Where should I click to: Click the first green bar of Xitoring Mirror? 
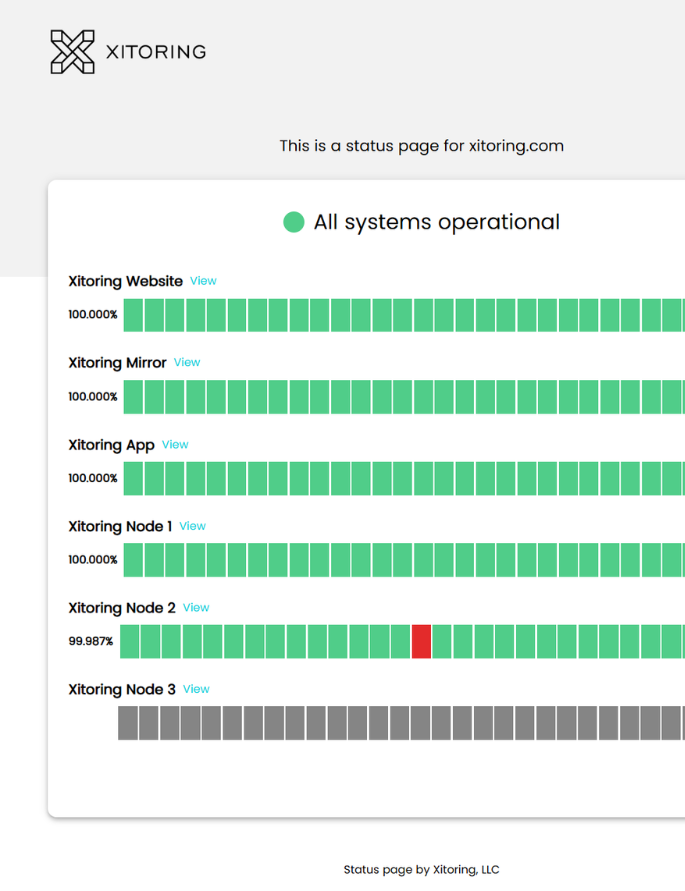coord(133,397)
